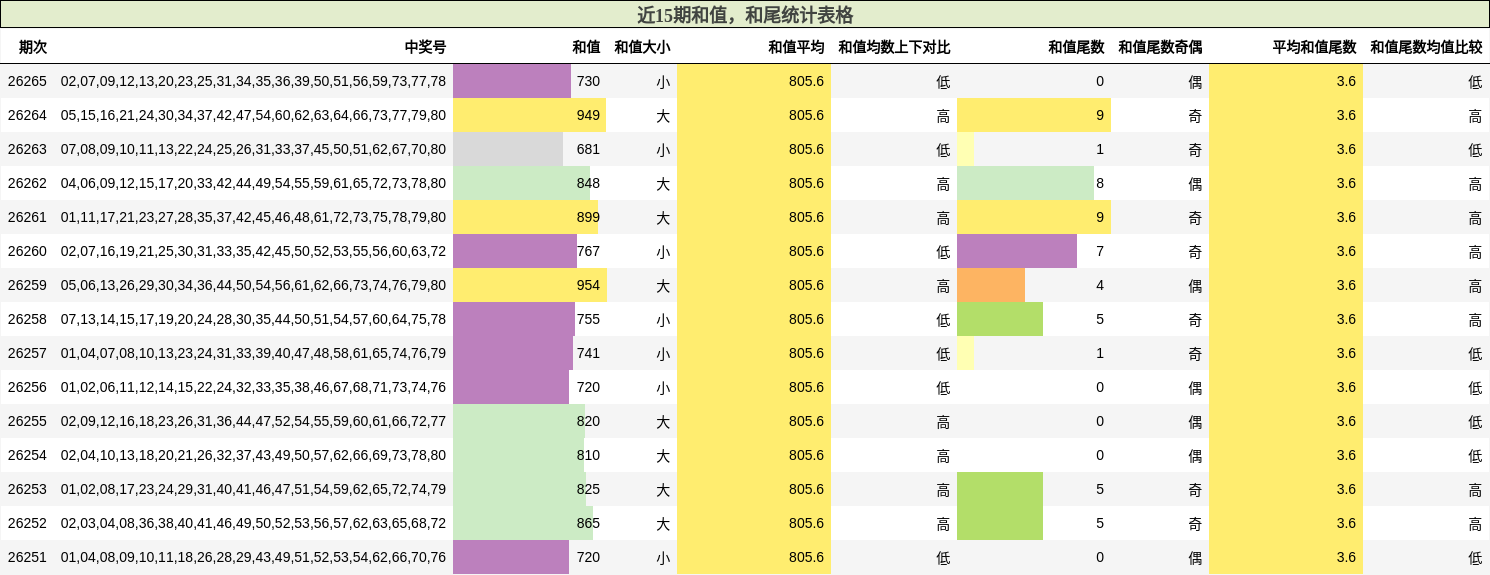
Task: Click the sum value 848
Action: [x=588, y=183]
